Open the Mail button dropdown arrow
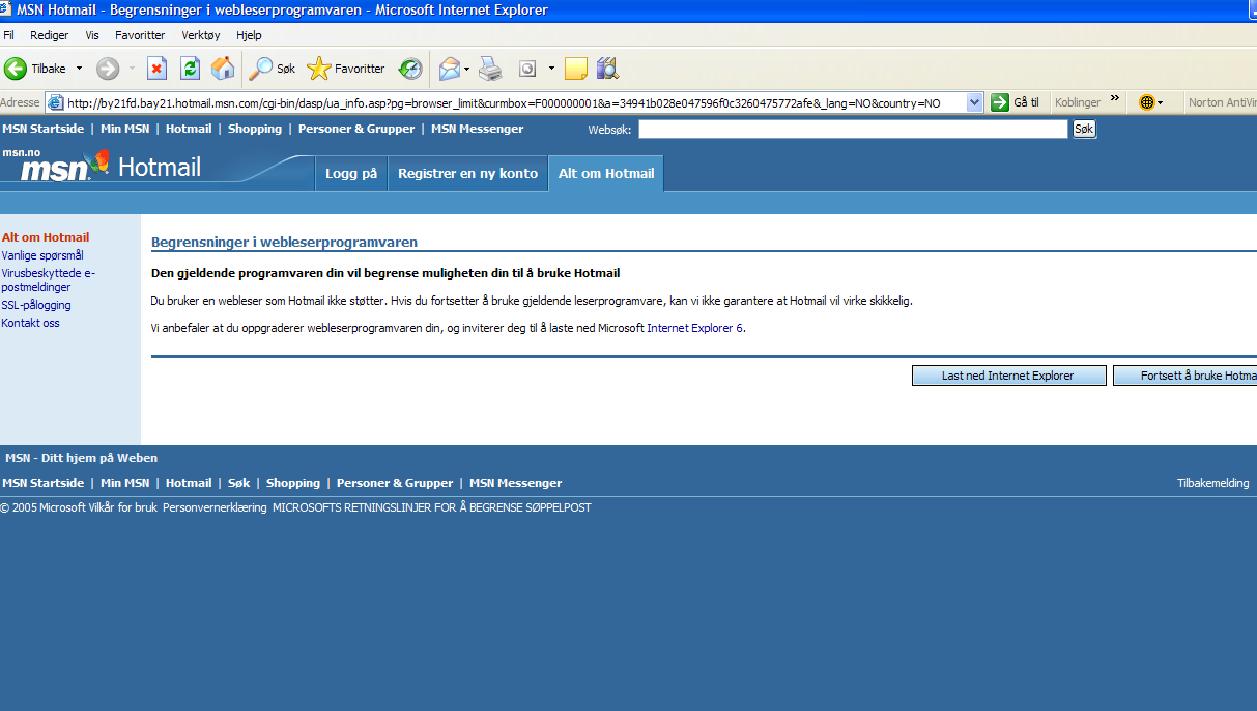The width and height of the screenshot is (1257, 711). coord(467,69)
